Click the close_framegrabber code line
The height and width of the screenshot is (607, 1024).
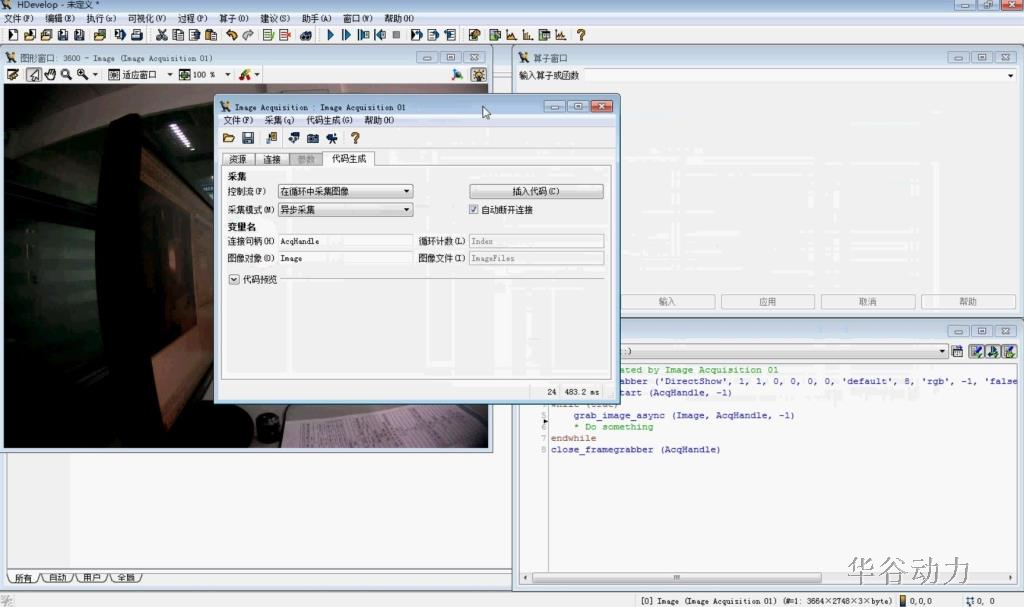point(635,450)
